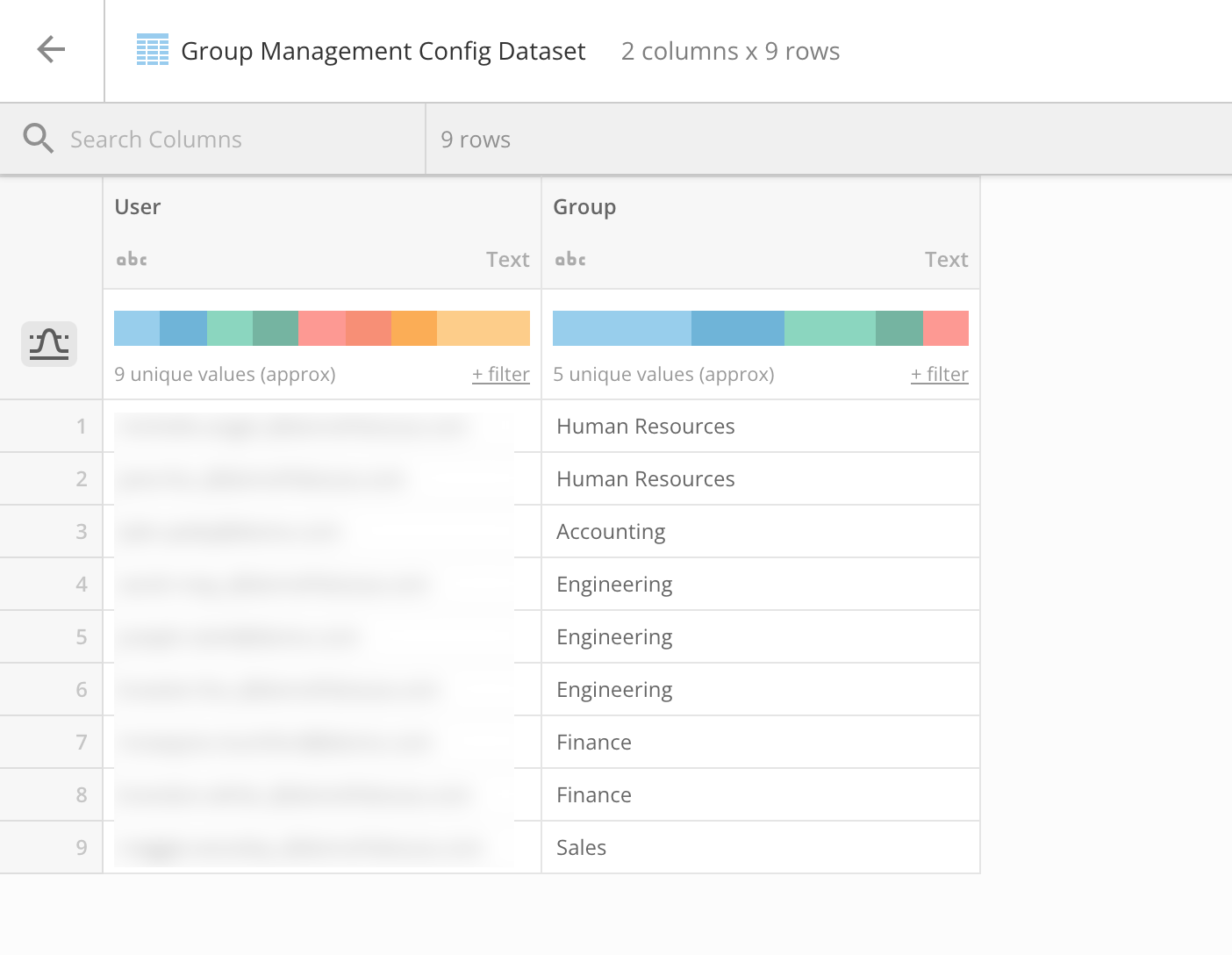This screenshot has height=955, width=1232.
Task: Open the Text type indicator for User column
Action: [507, 259]
